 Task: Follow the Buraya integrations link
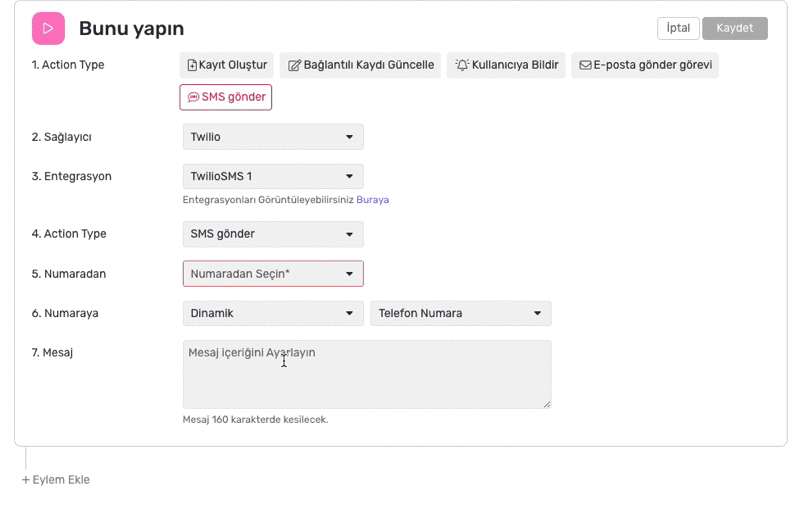372,200
